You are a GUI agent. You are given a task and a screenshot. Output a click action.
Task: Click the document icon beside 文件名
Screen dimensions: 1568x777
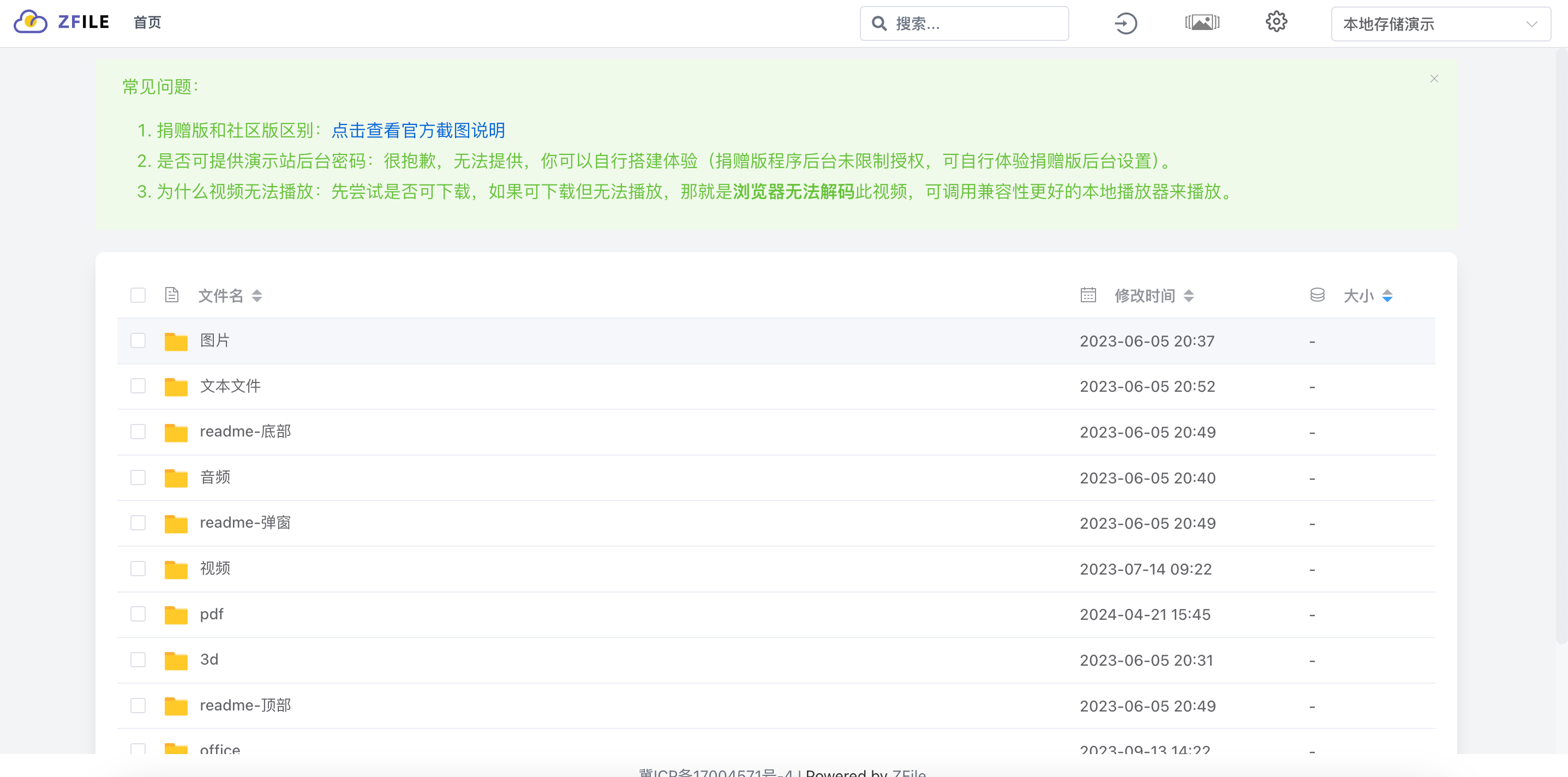pos(171,295)
